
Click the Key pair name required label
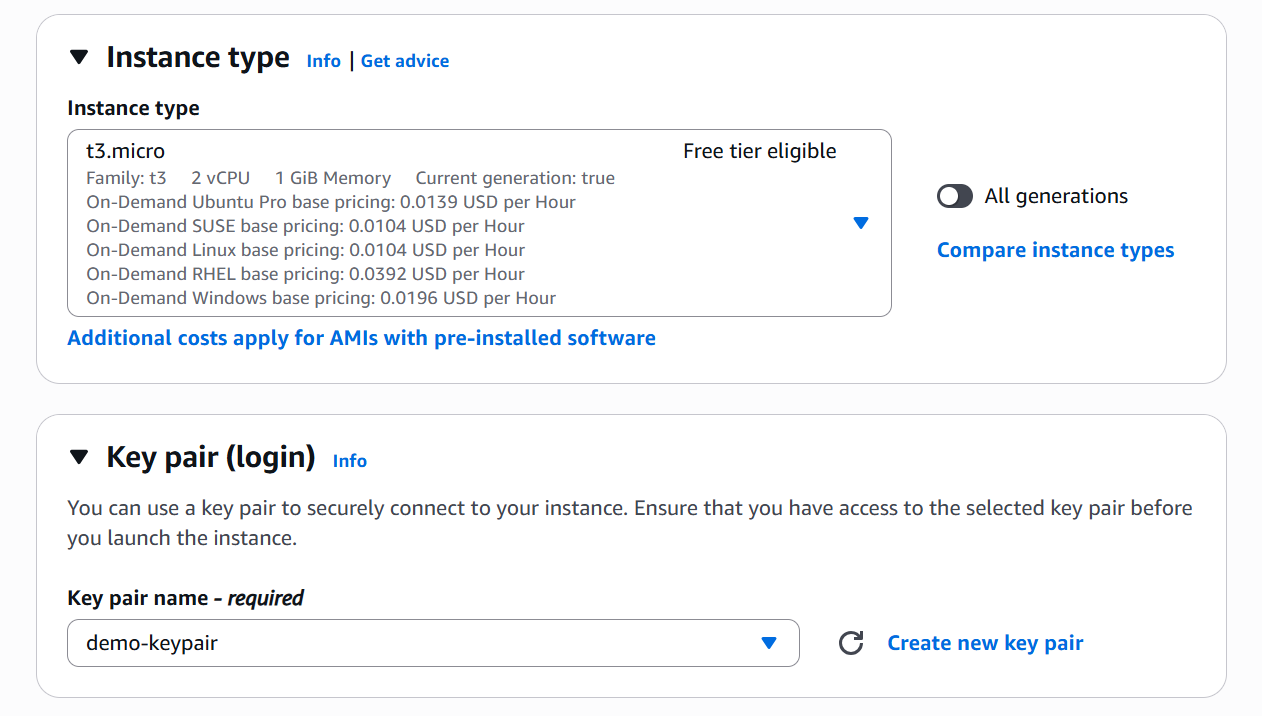pyautogui.click(x=185, y=598)
